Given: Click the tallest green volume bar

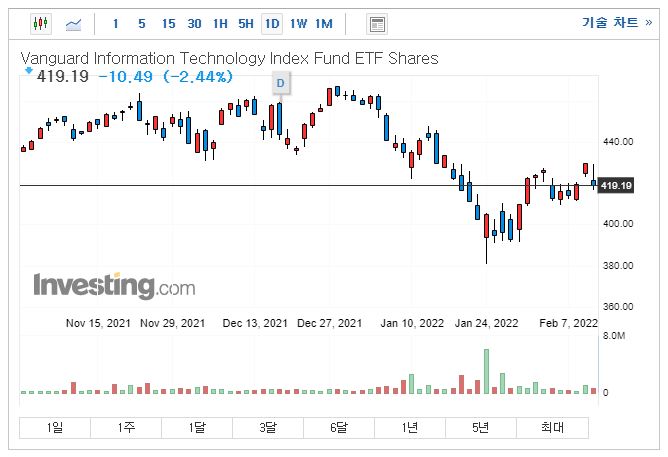Looking at the screenshot, I should (486, 371).
